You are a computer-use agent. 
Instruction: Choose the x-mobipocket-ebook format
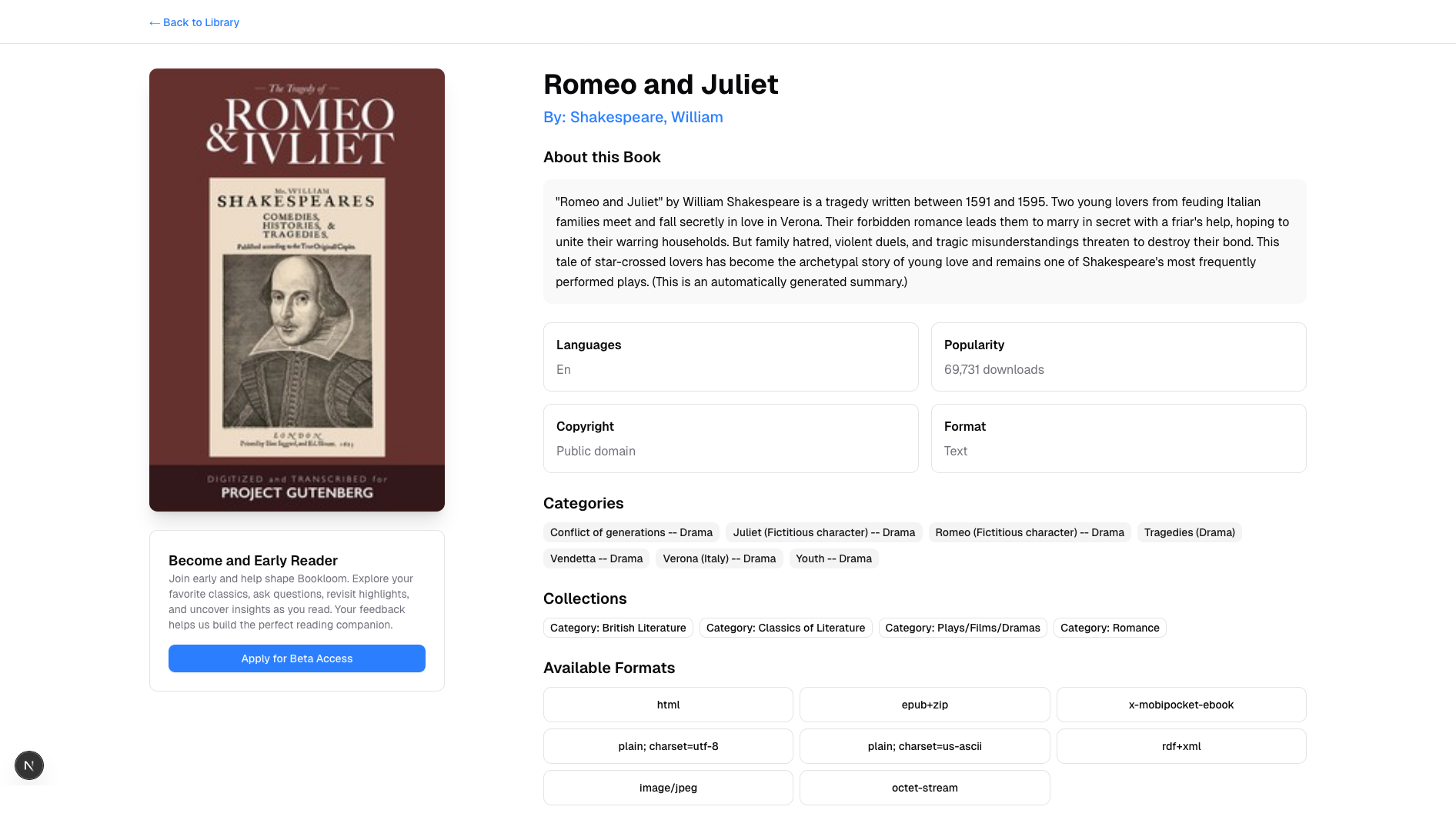pos(1181,705)
